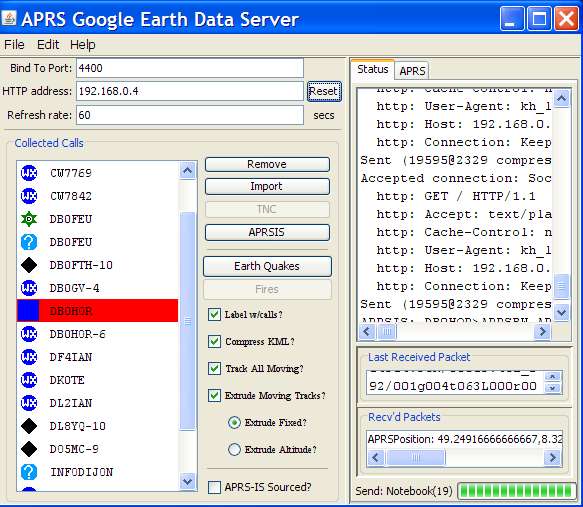This screenshot has width=583, height=507.
Task: Click the blue square icon of DB0HOR
Action: [x=28, y=310]
